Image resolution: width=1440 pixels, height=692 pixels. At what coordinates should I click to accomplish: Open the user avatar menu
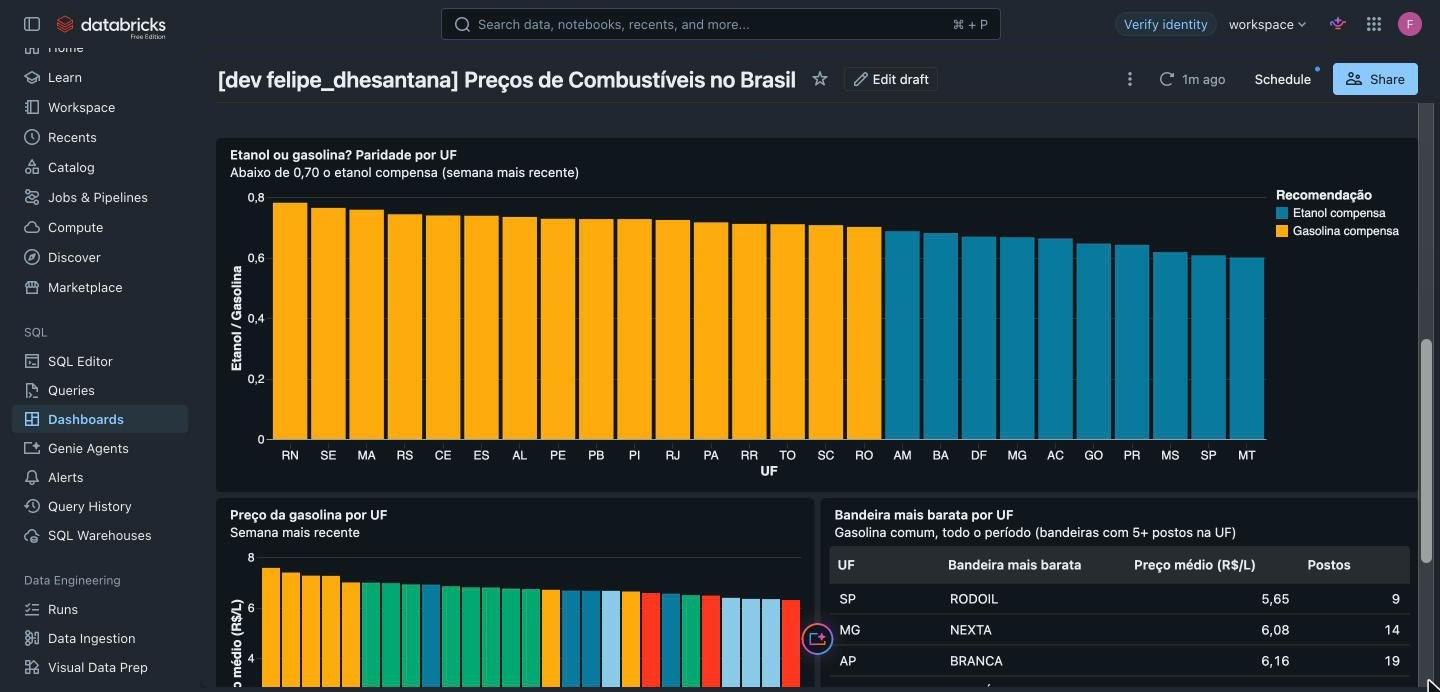click(1410, 24)
